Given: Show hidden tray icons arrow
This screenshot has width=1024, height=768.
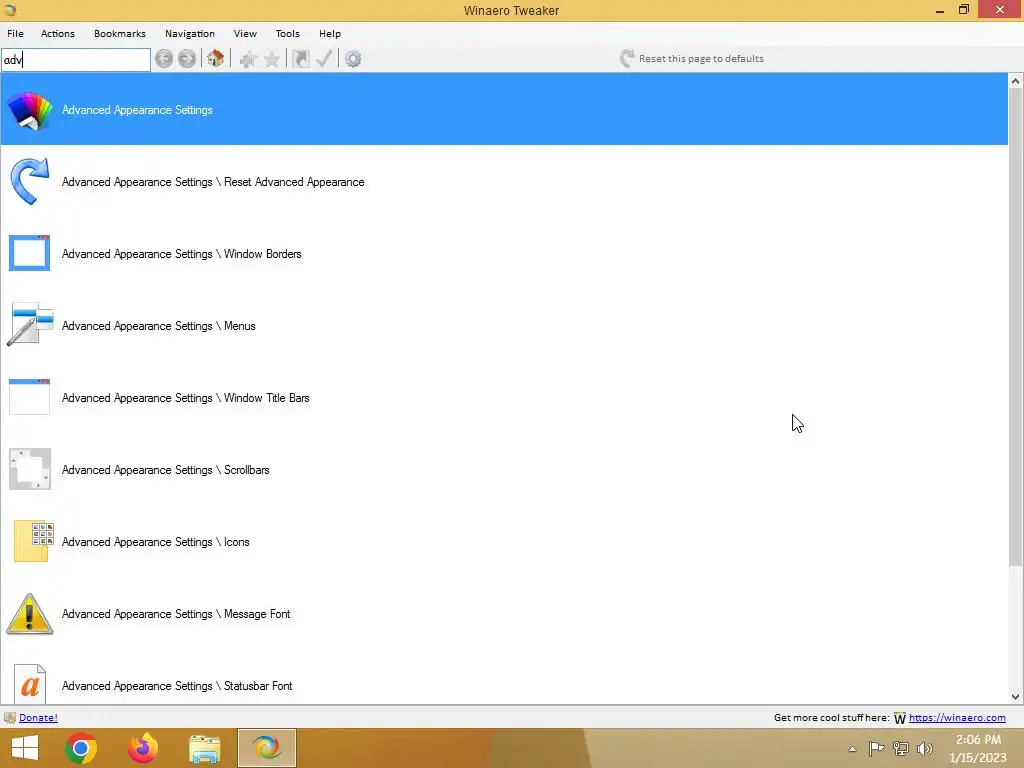Looking at the screenshot, I should [852, 749].
